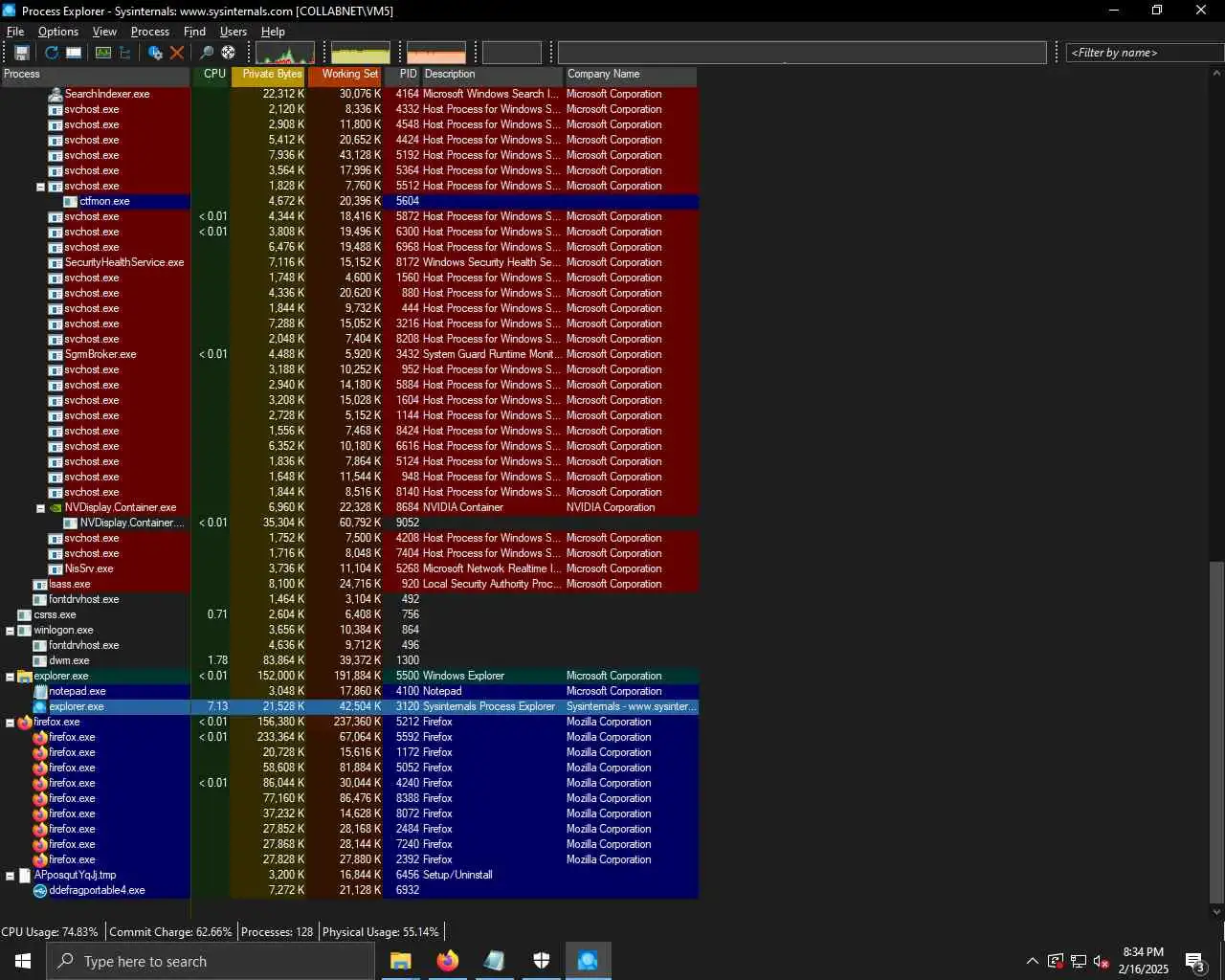The width and height of the screenshot is (1225, 980).
Task: Collapse the winlogon.exe tree node
Action: pos(10,631)
